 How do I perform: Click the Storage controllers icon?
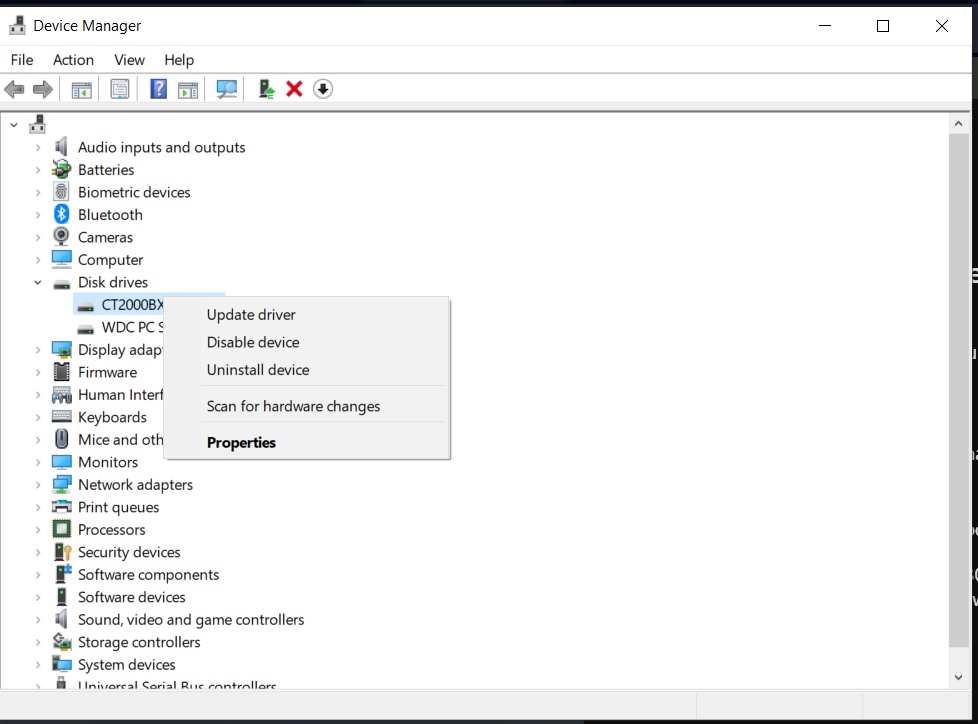pos(62,642)
